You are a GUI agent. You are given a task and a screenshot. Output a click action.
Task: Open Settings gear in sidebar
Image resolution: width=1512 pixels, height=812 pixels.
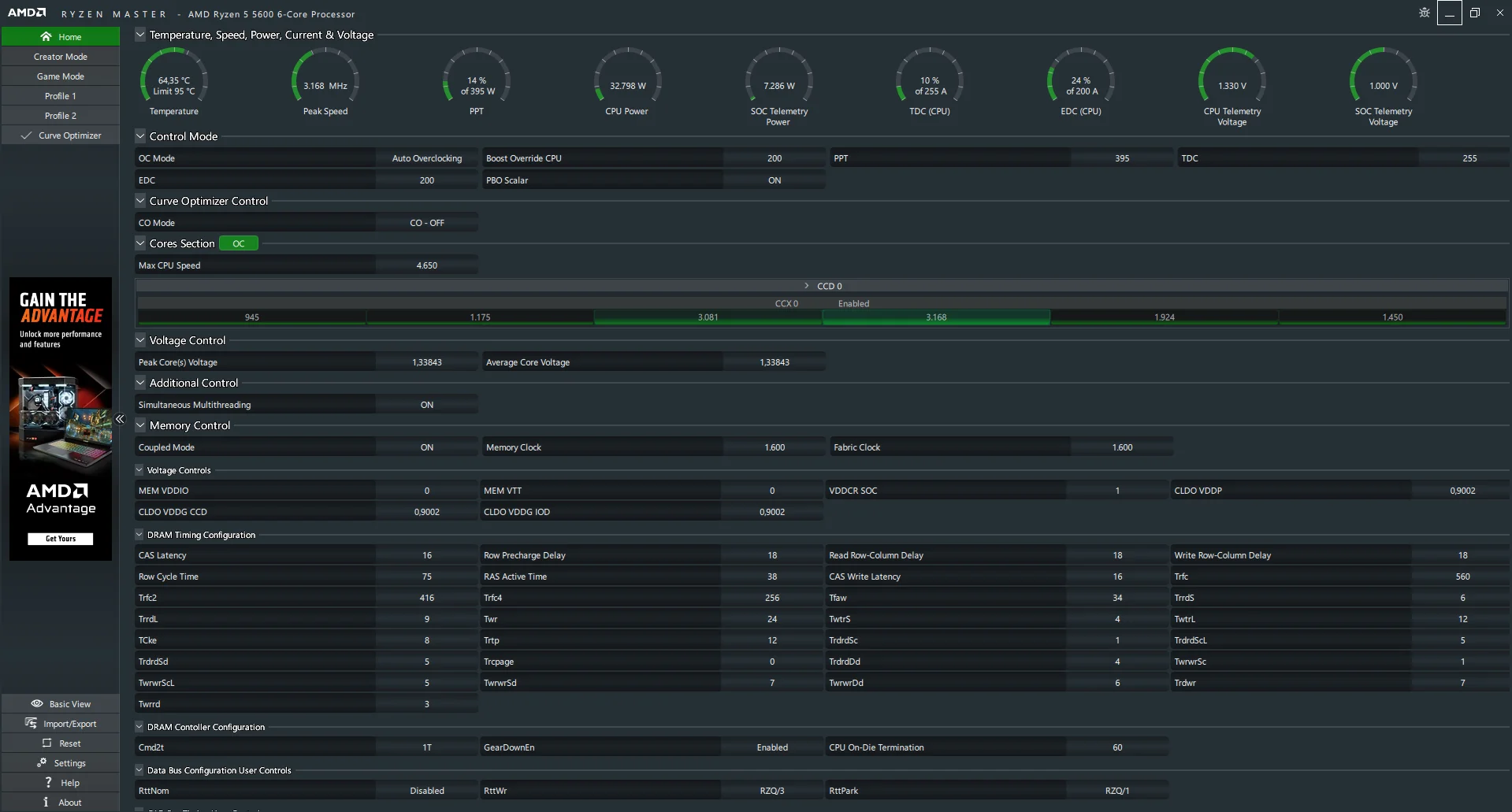[x=42, y=762]
